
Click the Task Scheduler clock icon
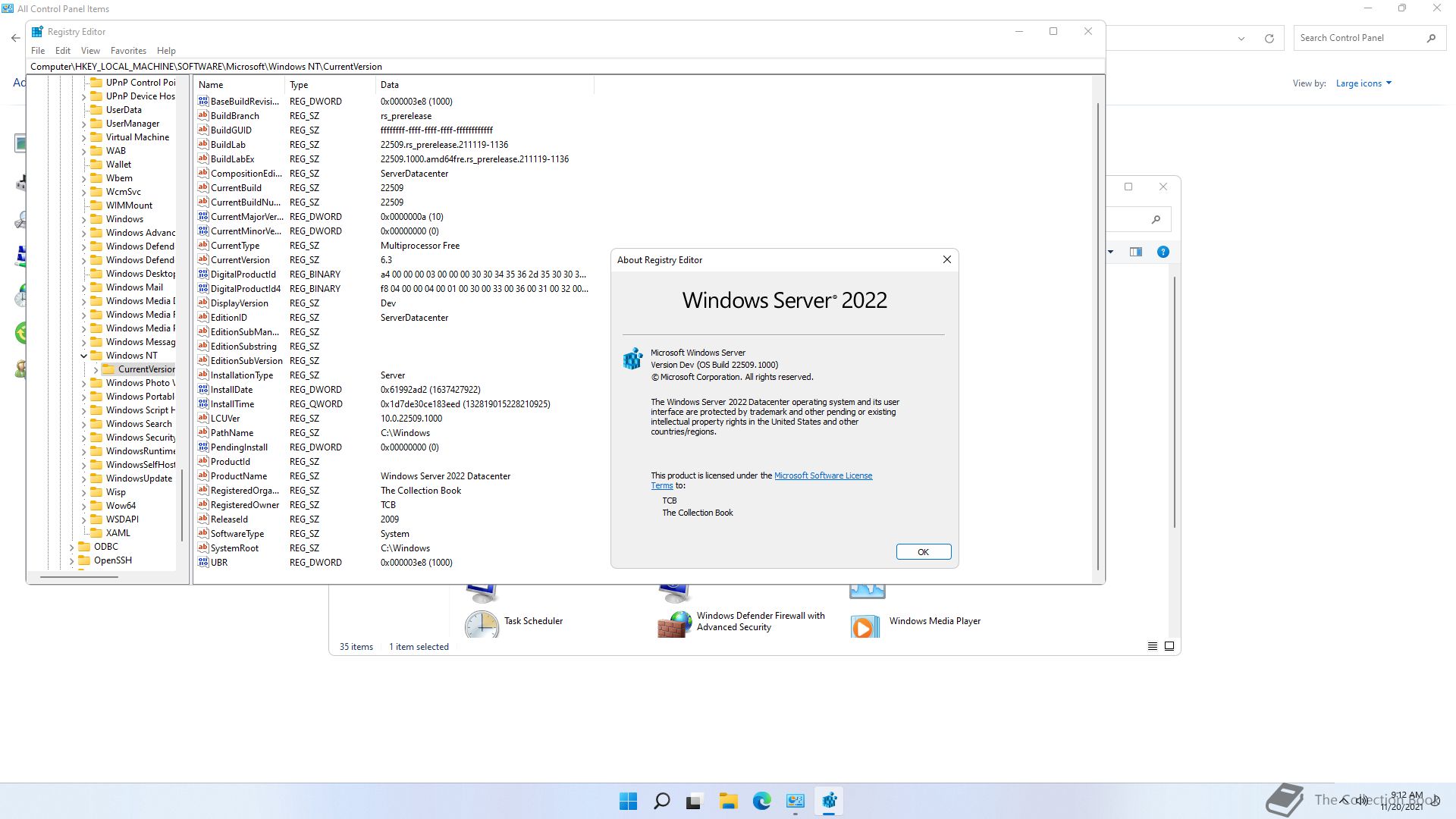click(x=482, y=624)
